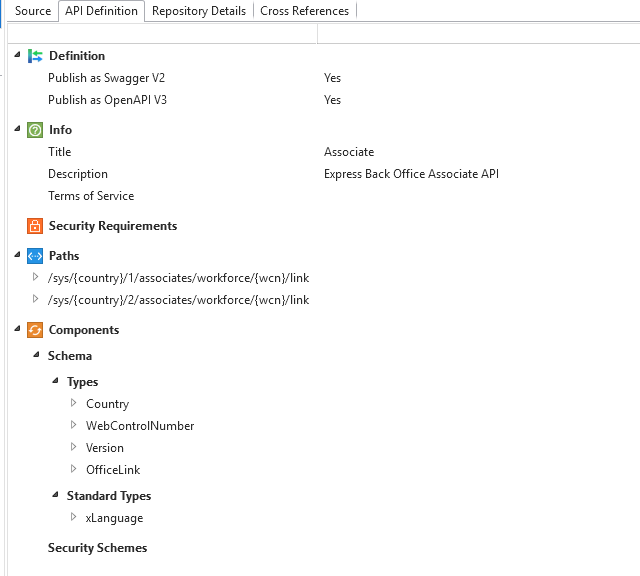Collapse the Standard Types group
640x576 pixels.
point(55,495)
